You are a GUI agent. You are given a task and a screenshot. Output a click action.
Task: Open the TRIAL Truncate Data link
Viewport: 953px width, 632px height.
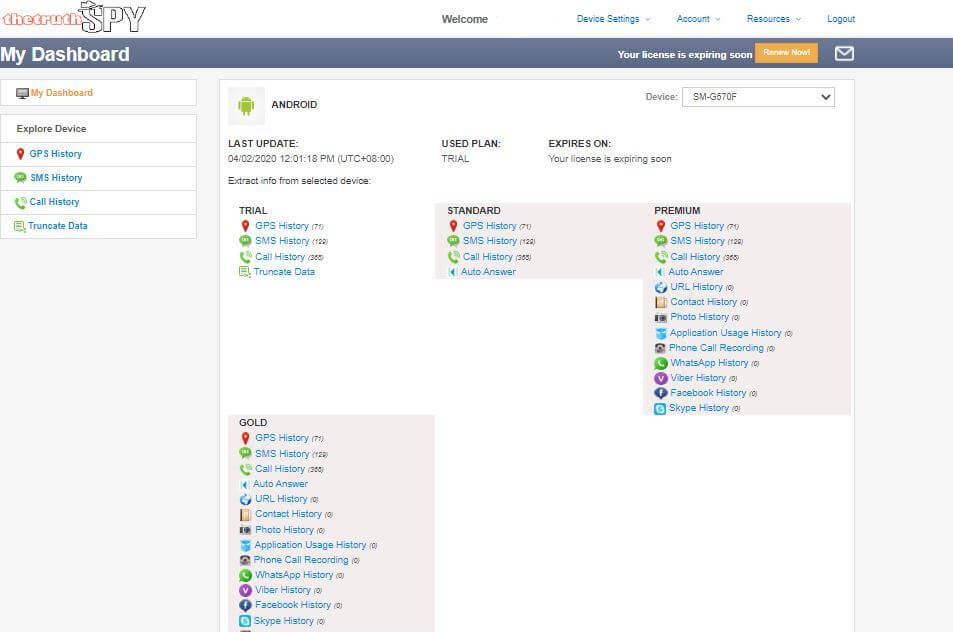click(284, 272)
